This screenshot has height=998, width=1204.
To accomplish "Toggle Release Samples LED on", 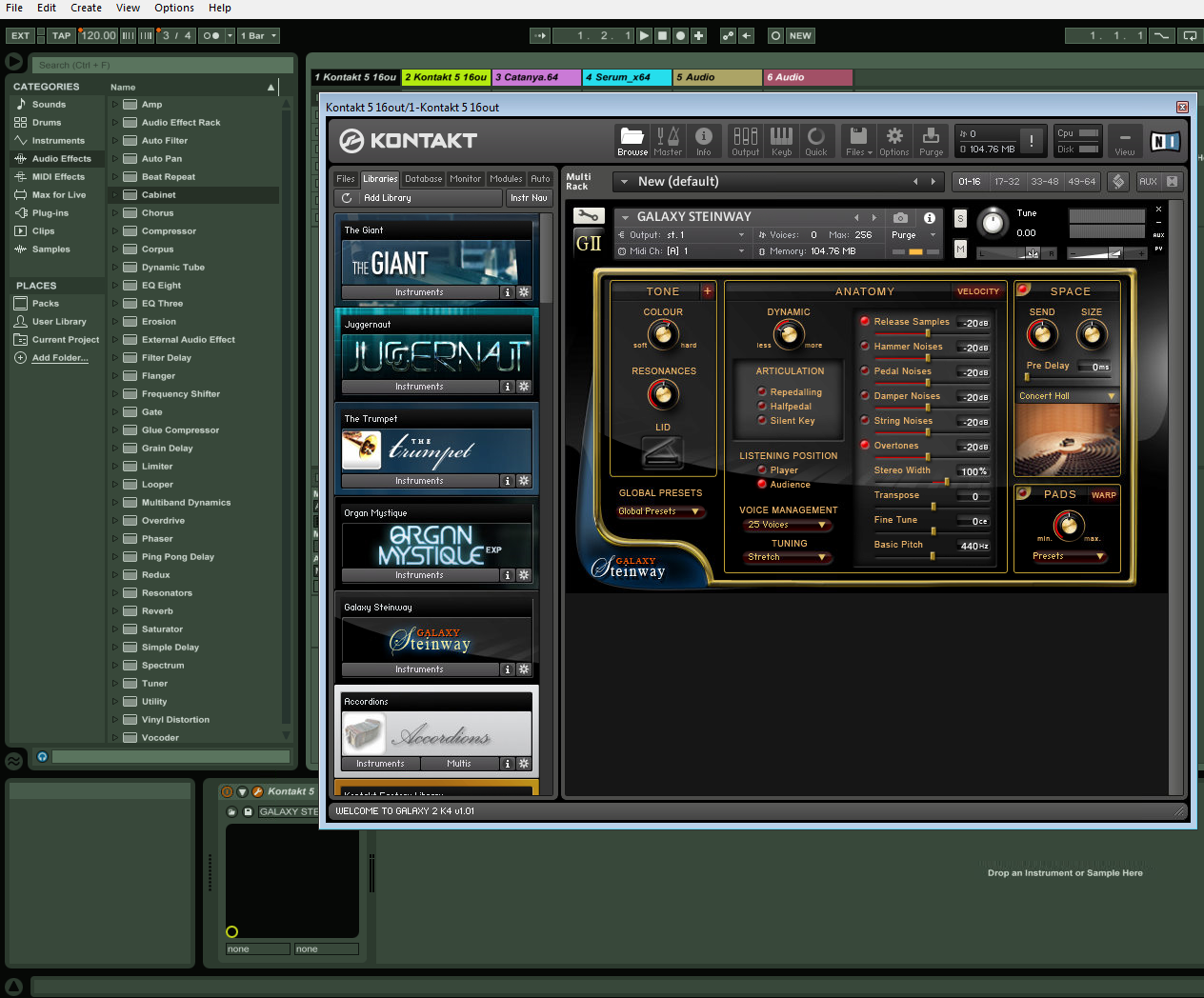I will [865, 321].
